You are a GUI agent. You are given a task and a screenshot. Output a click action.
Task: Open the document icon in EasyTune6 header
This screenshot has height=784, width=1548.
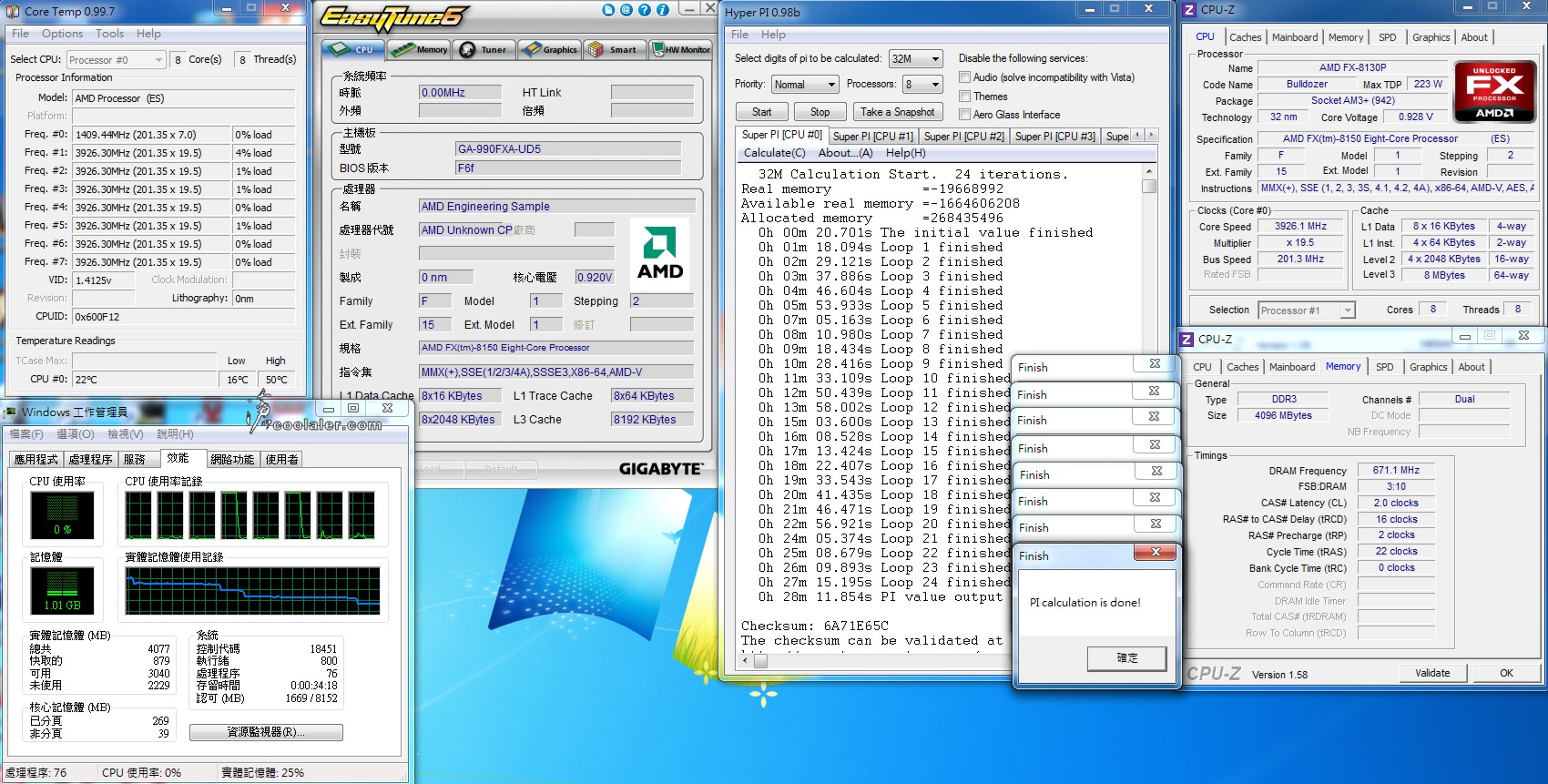tap(608, 10)
